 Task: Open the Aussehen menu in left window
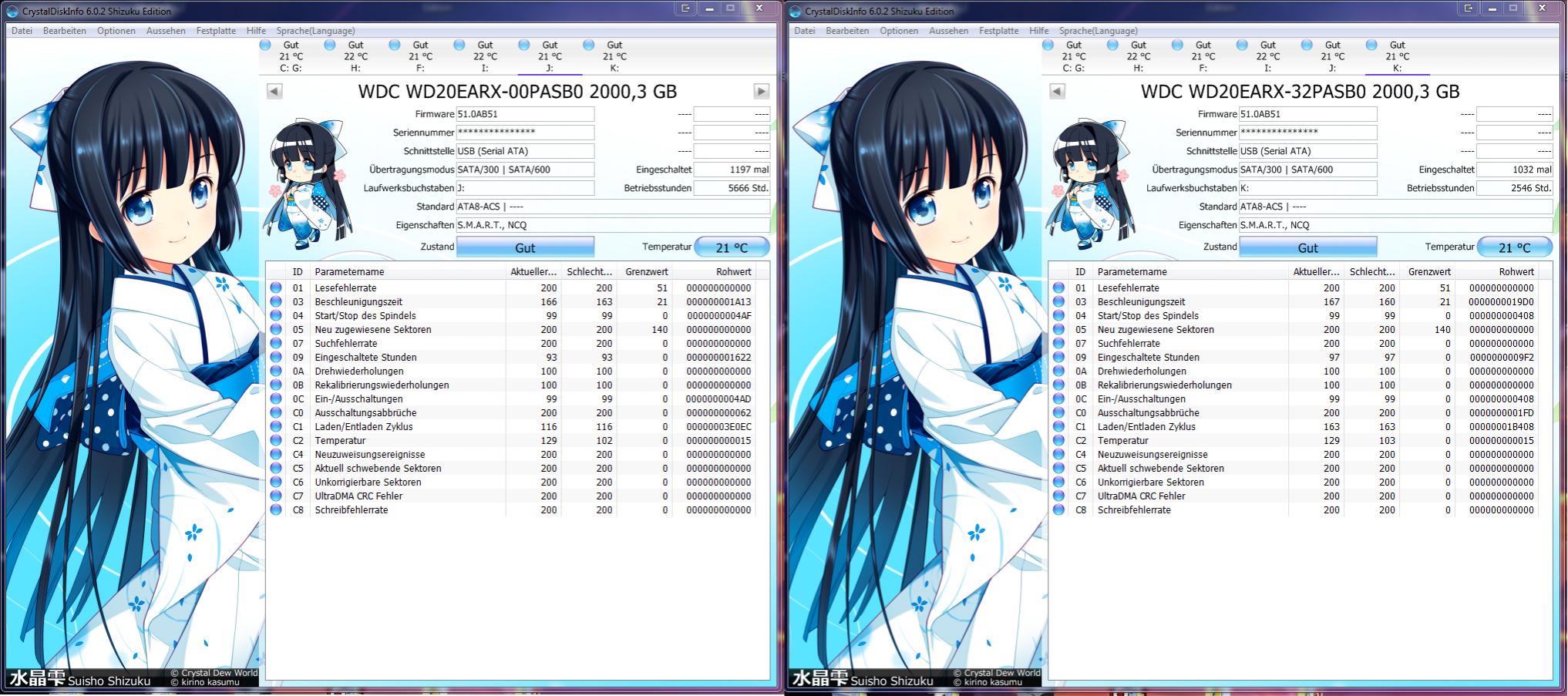[x=166, y=31]
